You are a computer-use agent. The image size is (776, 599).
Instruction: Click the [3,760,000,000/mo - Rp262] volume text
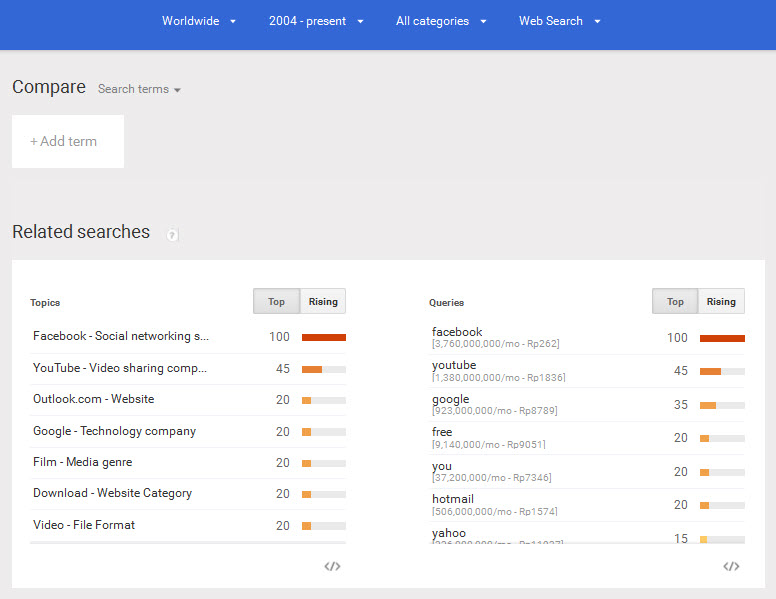pos(495,344)
